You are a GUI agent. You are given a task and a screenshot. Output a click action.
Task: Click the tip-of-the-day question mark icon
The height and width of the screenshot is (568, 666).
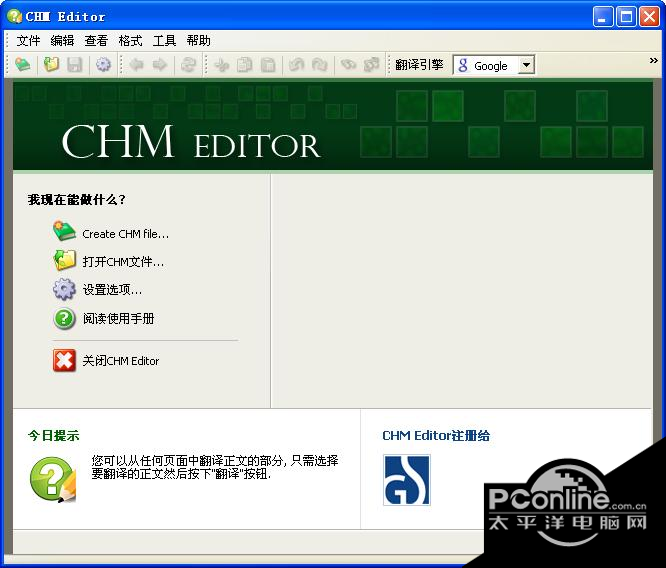(54, 479)
